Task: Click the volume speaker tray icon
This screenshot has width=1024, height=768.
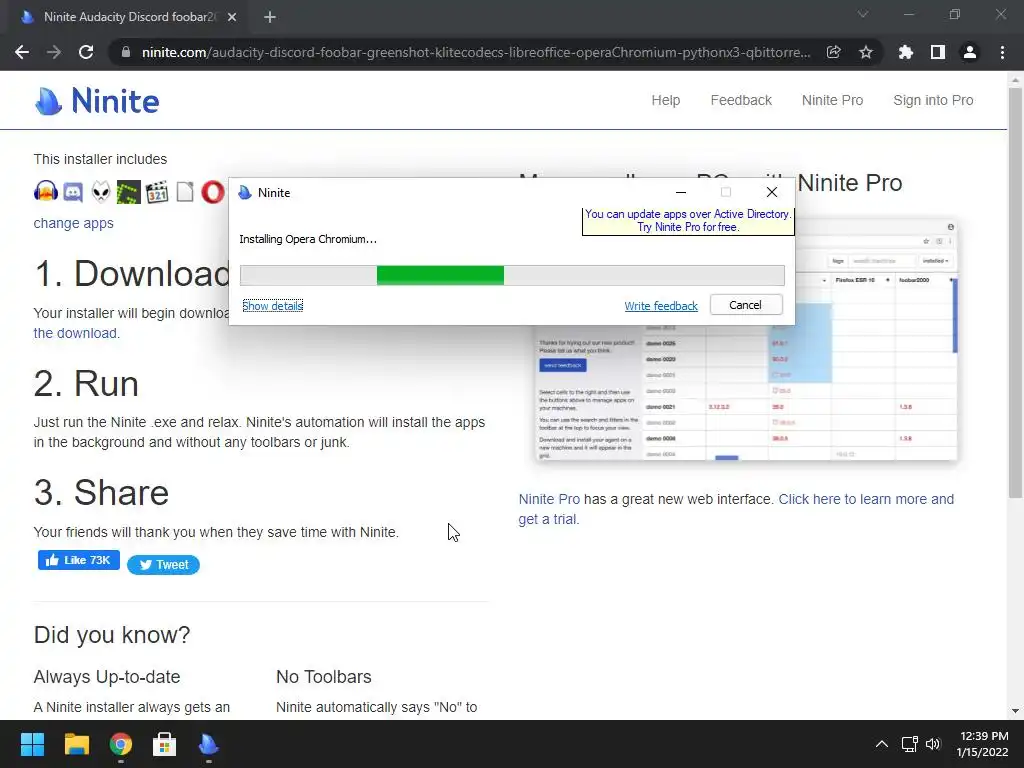Action: (x=933, y=744)
